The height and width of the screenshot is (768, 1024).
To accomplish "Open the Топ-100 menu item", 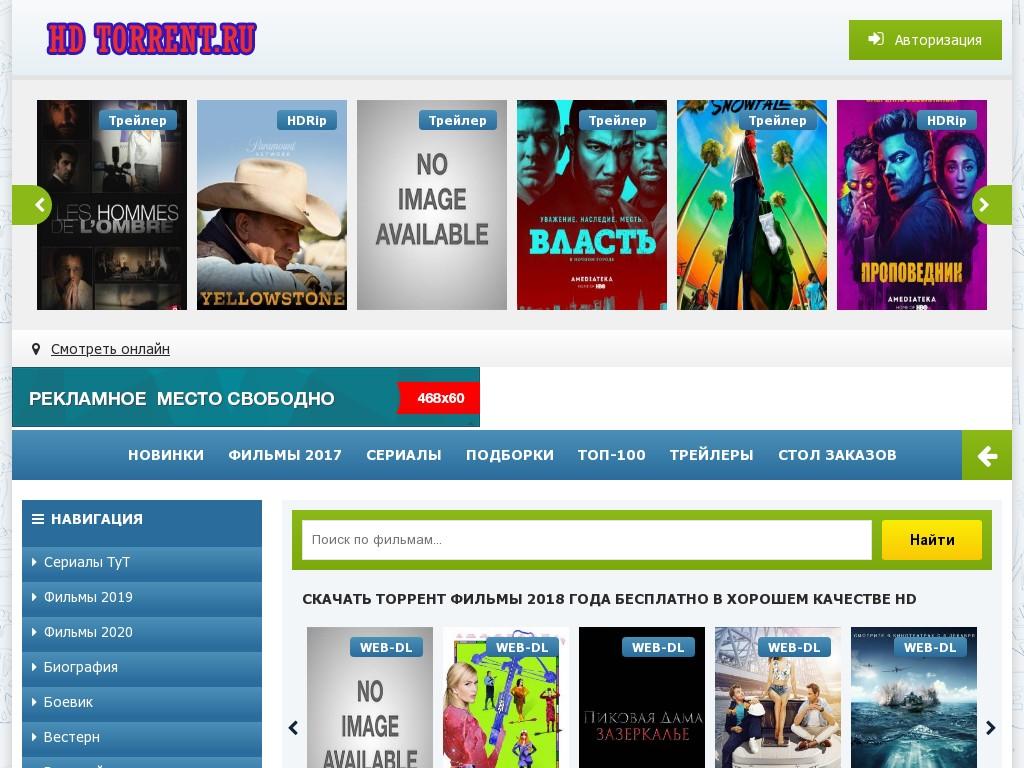I will click(611, 455).
